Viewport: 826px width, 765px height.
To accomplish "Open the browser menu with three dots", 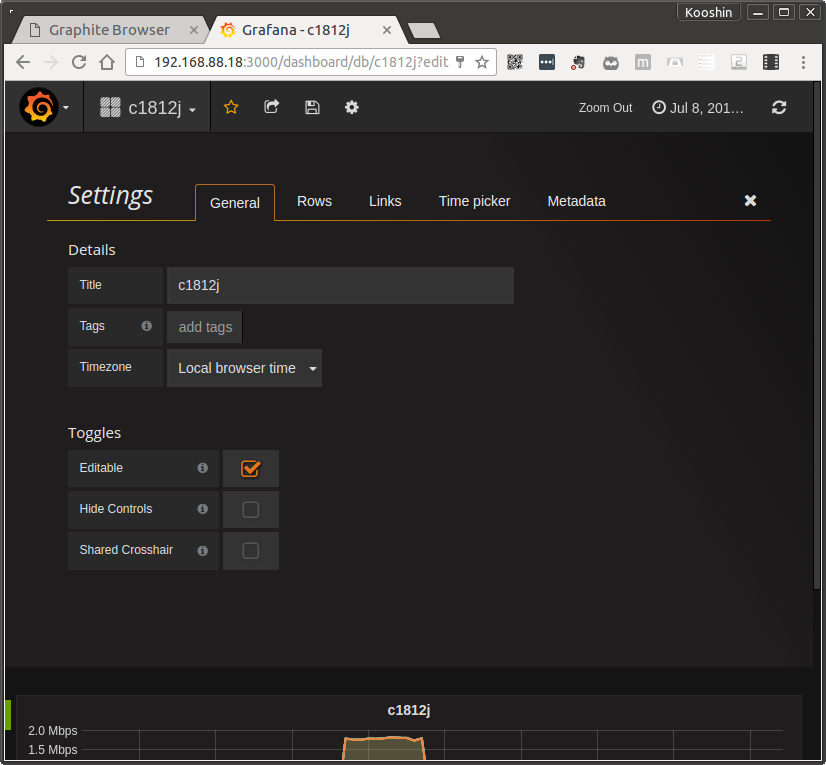I will click(803, 62).
